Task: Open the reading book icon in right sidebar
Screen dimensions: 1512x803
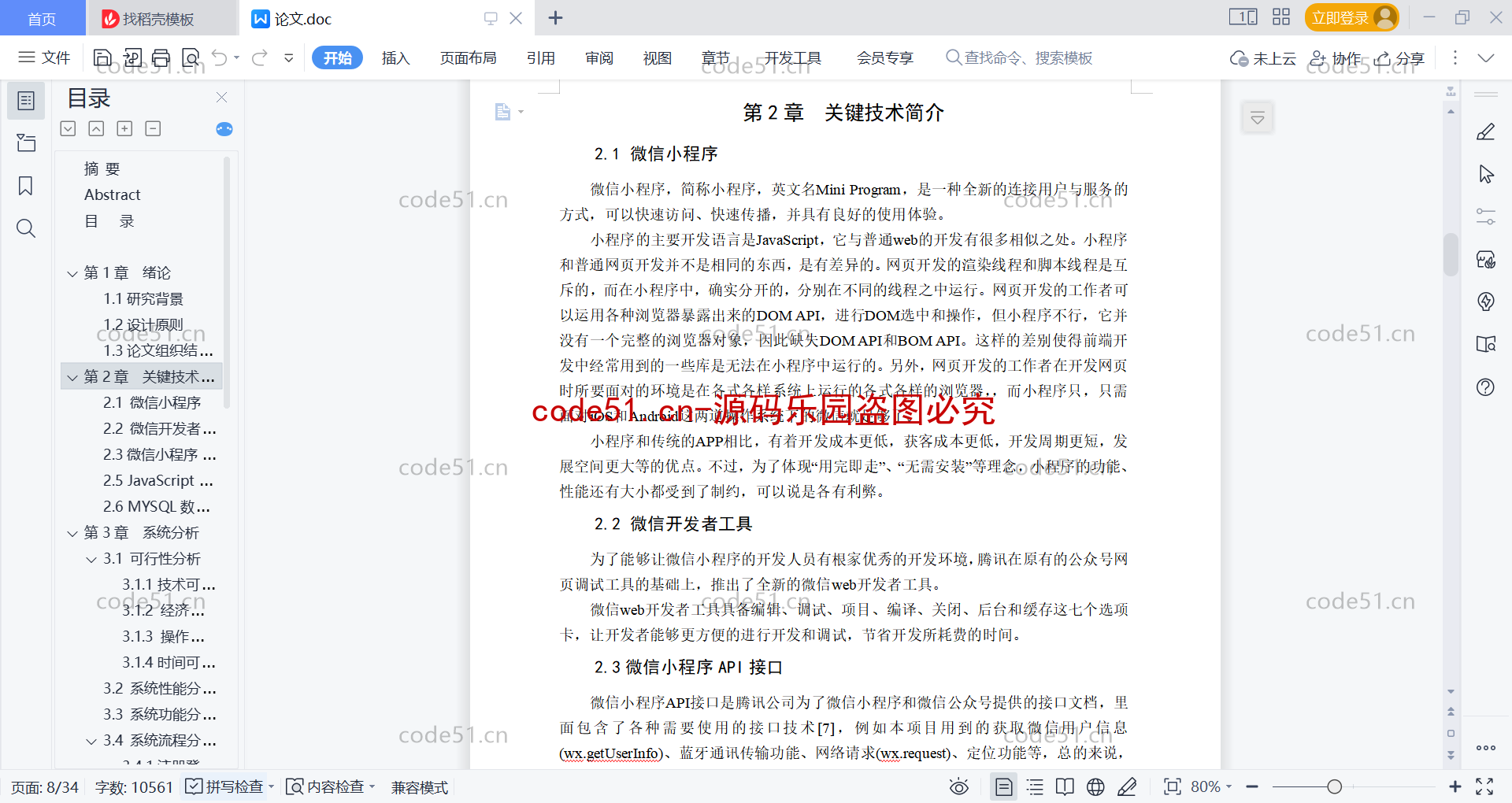Action: coord(1486,344)
